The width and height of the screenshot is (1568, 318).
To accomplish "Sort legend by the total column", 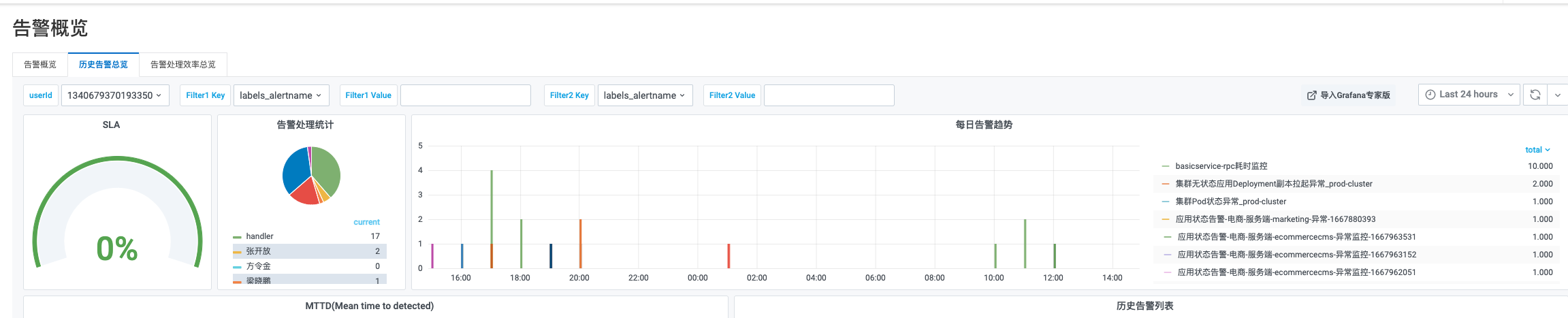I will pos(1537,150).
